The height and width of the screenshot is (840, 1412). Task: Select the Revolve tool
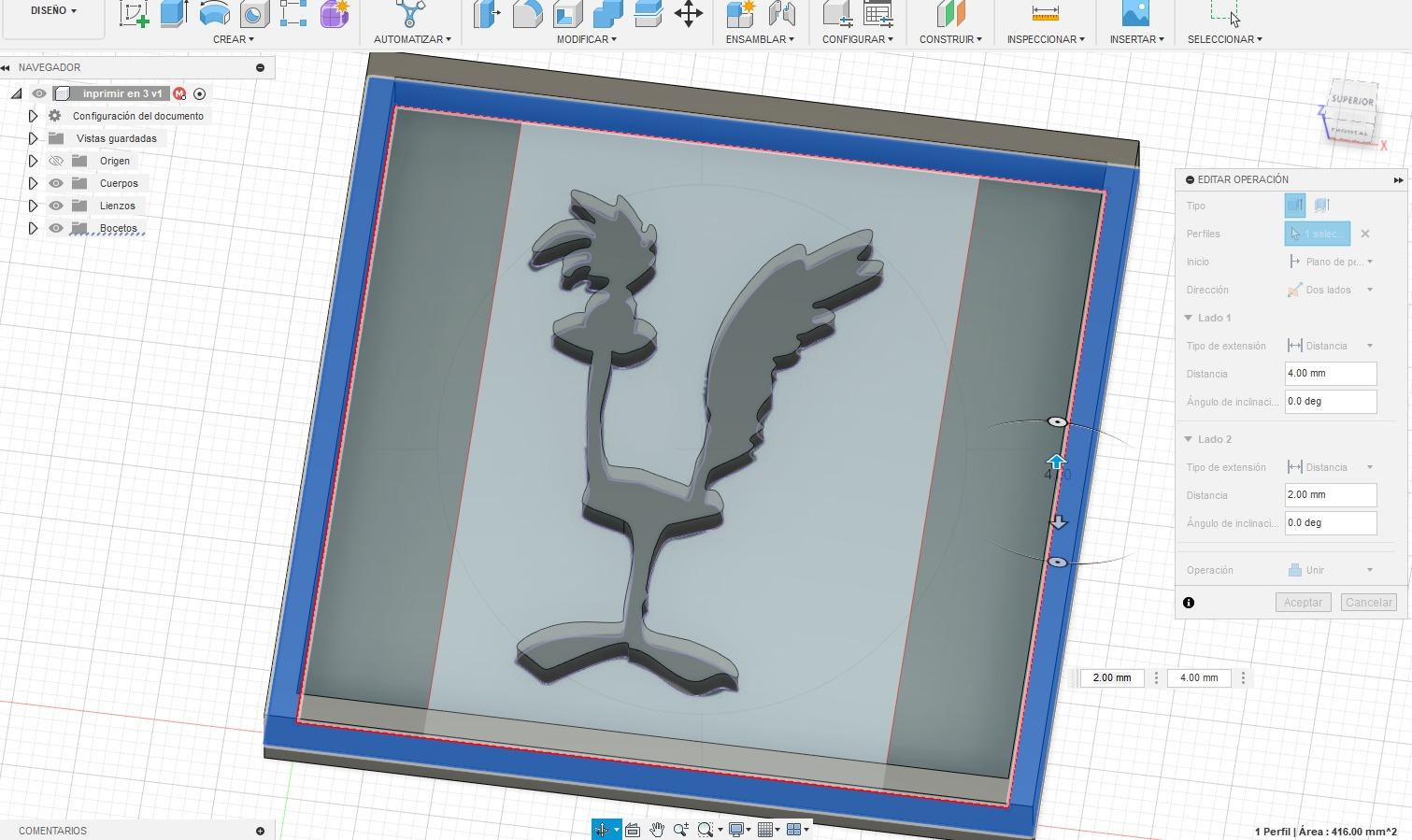pyautogui.click(x=214, y=13)
